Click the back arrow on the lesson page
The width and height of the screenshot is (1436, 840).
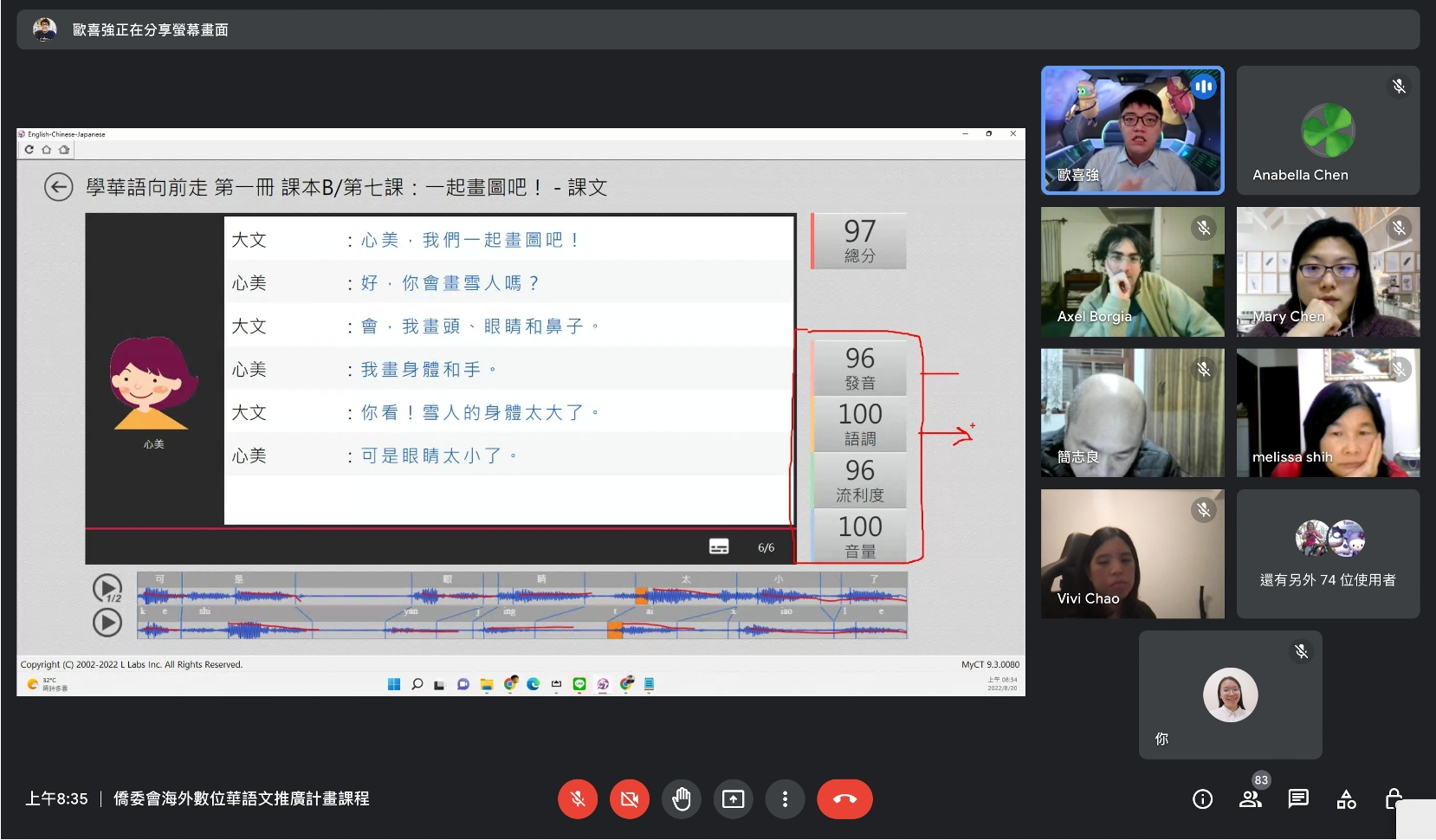(x=59, y=188)
